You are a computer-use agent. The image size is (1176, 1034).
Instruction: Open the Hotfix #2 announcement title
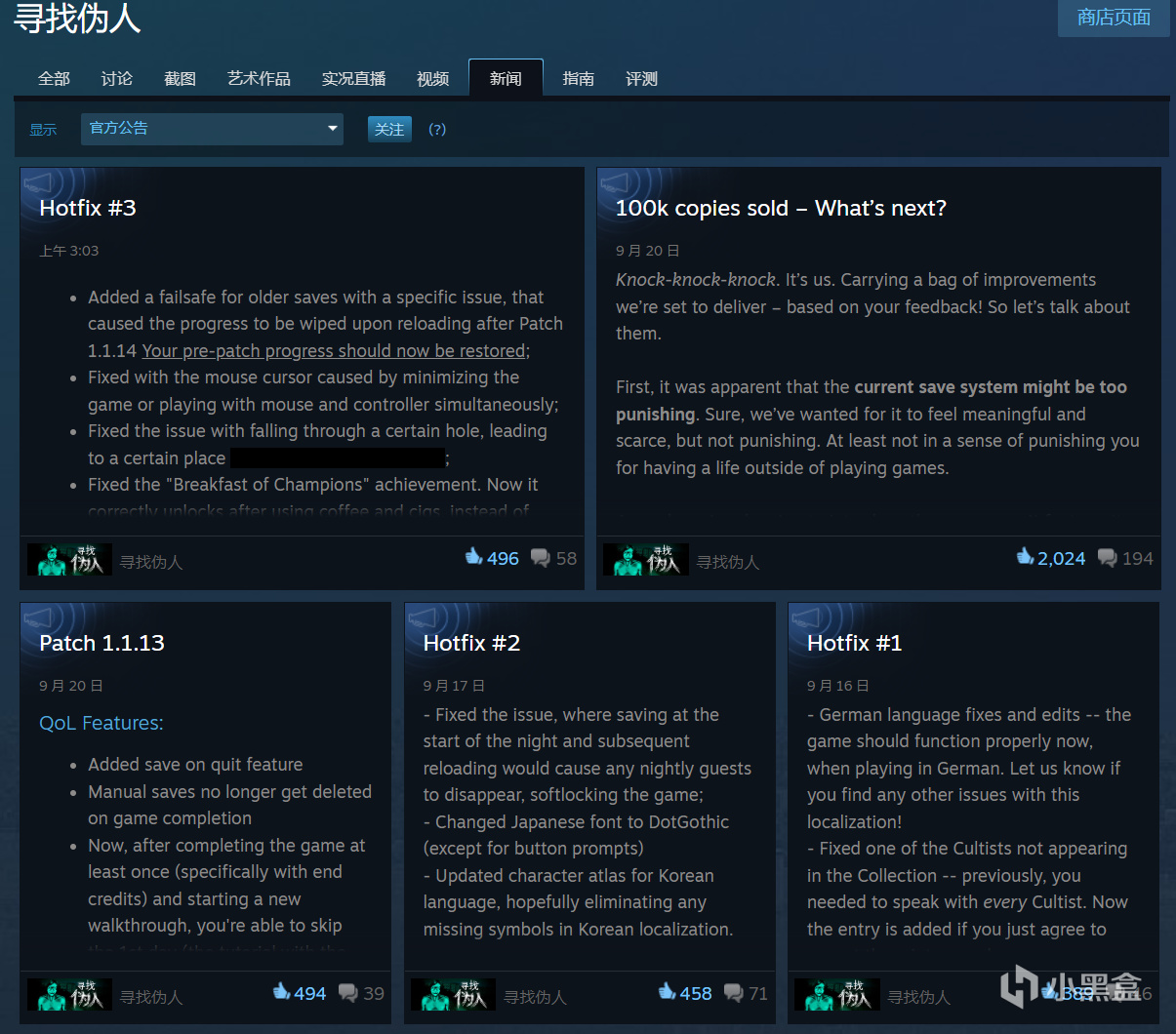[x=471, y=643]
